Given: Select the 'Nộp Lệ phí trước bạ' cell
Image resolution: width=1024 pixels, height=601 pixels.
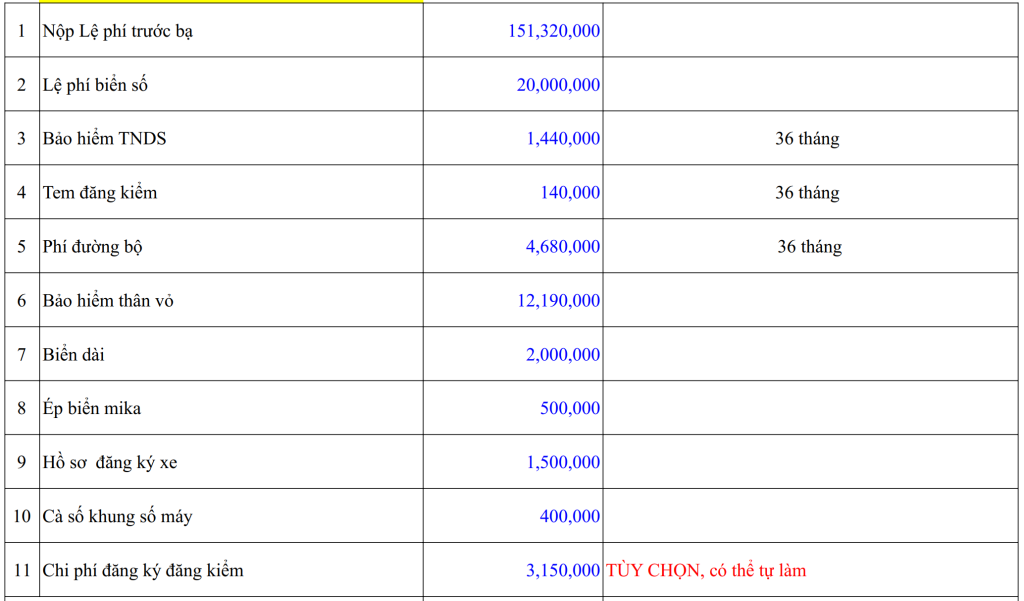Looking at the screenshot, I should (118, 31).
